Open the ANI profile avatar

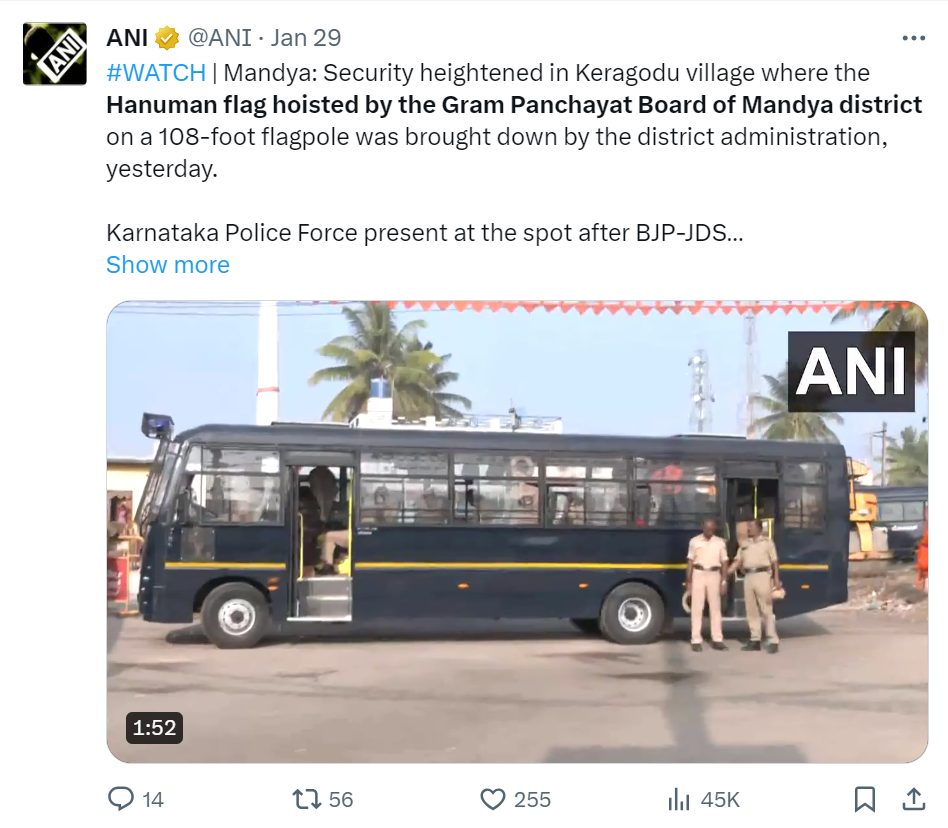(x=54, y=54)
